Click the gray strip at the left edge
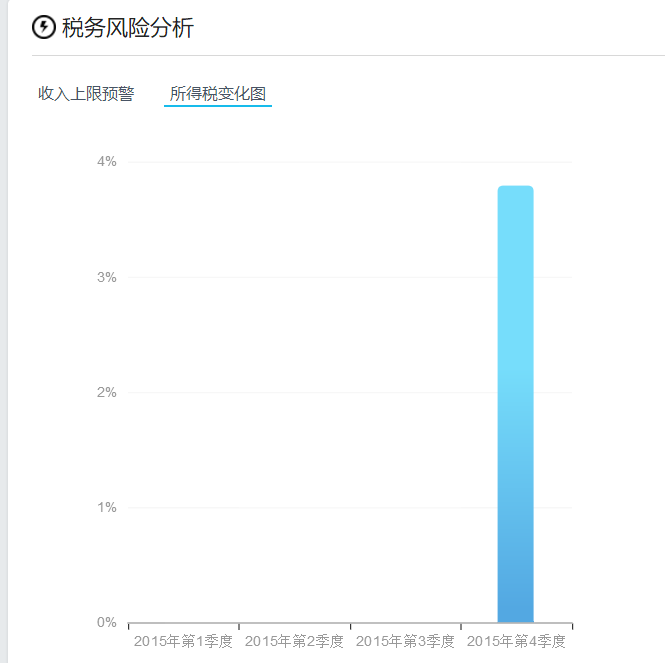The width and height of the screenshot is (665, 663). click(x=3, y=330)
